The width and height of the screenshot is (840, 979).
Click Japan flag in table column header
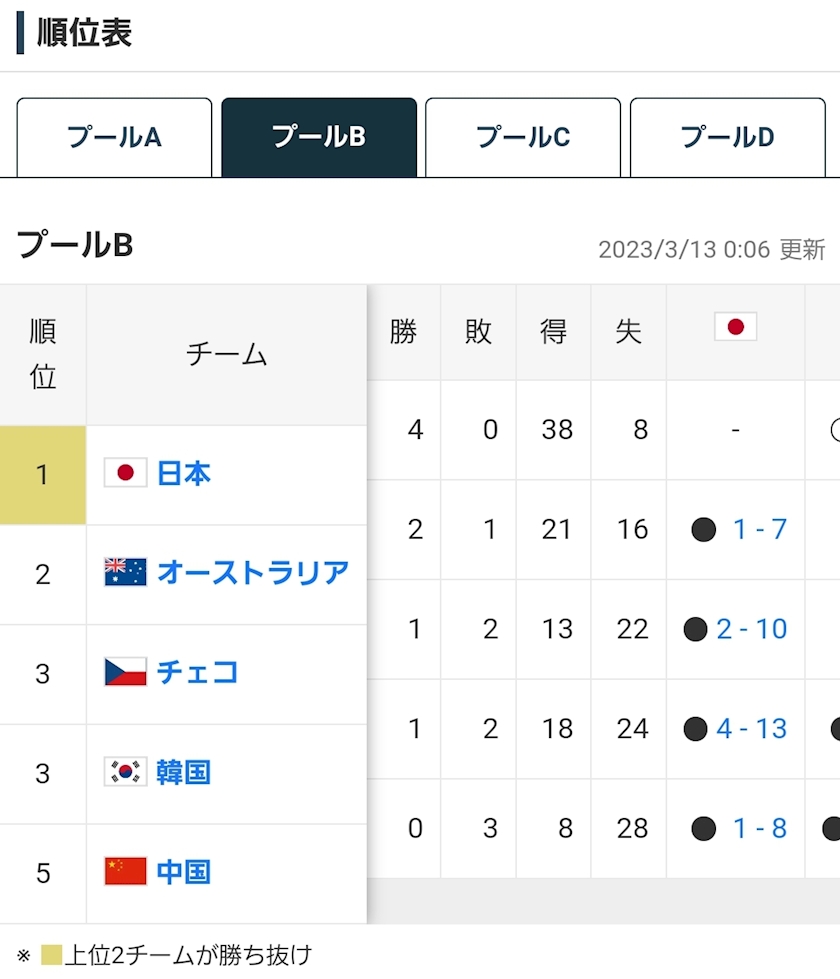735,327
